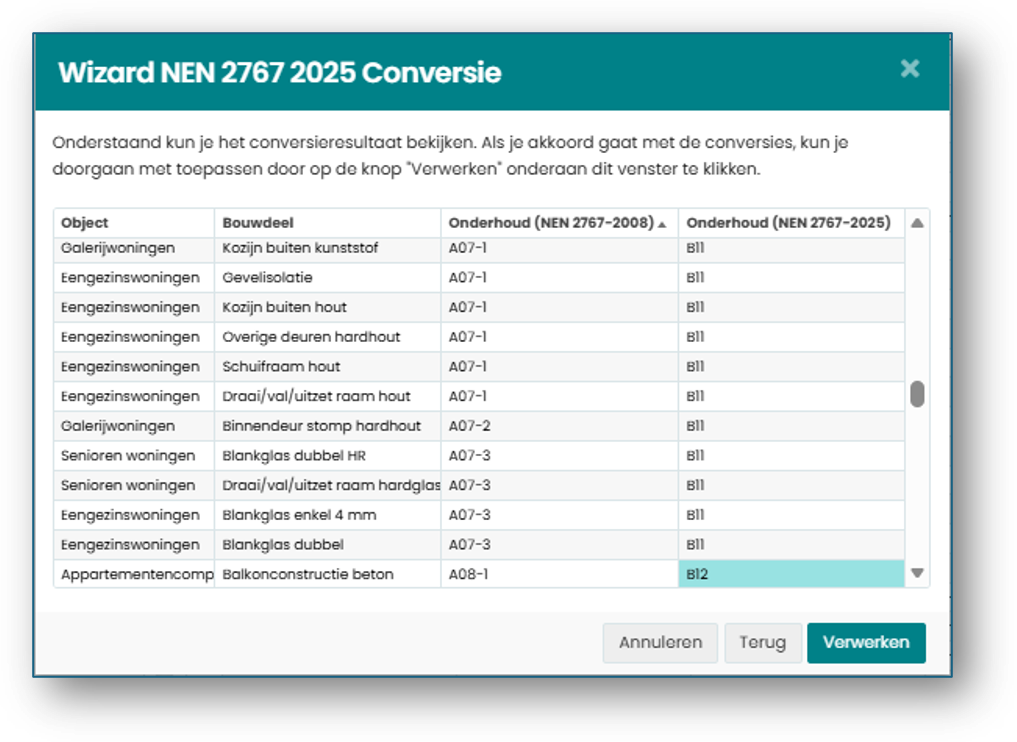Click the 'Appartementencomp' object cell
The height and width of the screenshot is (742, 1017).
[134, 575]
